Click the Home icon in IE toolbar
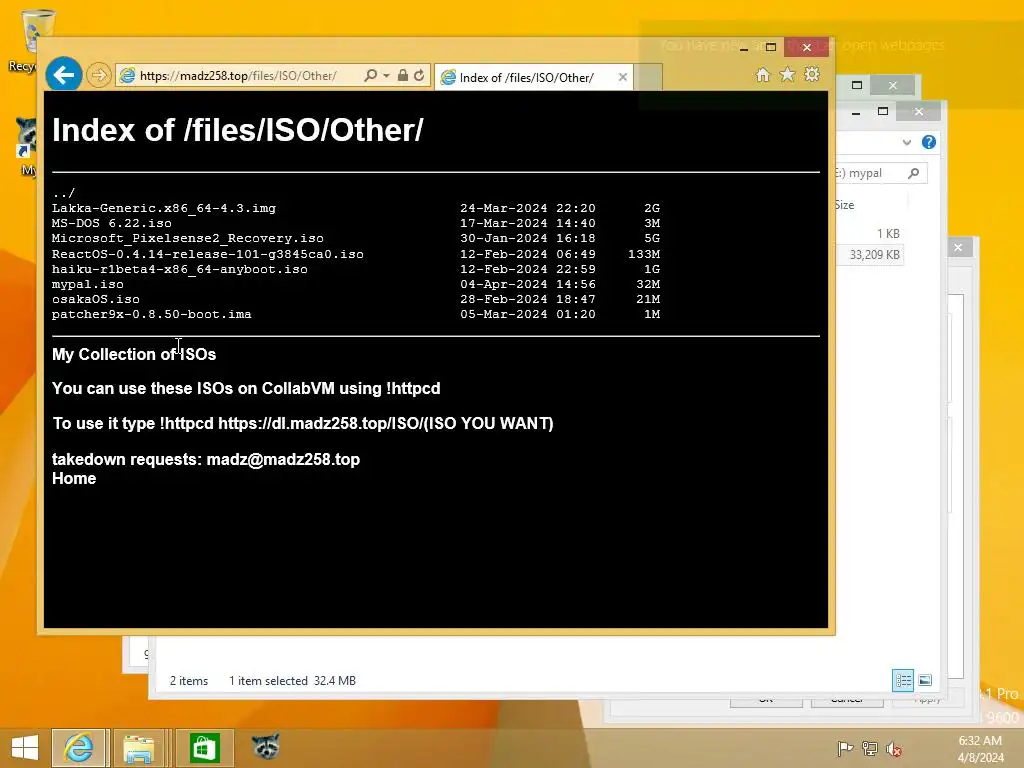This screenshot has height=768, width=1024. [x=763, y=75]
